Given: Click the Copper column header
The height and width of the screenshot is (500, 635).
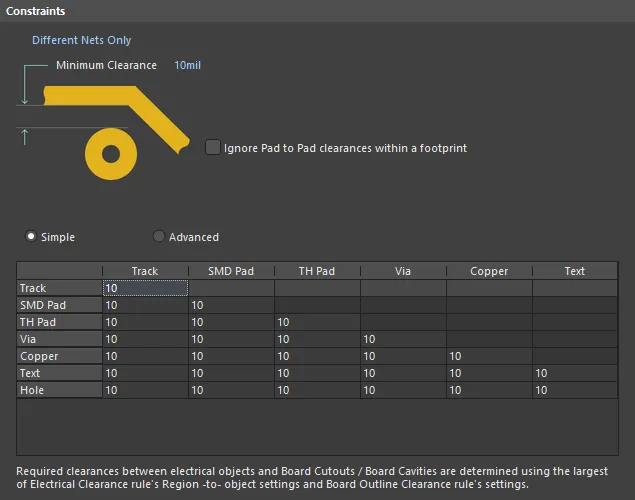Looking at the screenshot, I should (x=489, y=271).
